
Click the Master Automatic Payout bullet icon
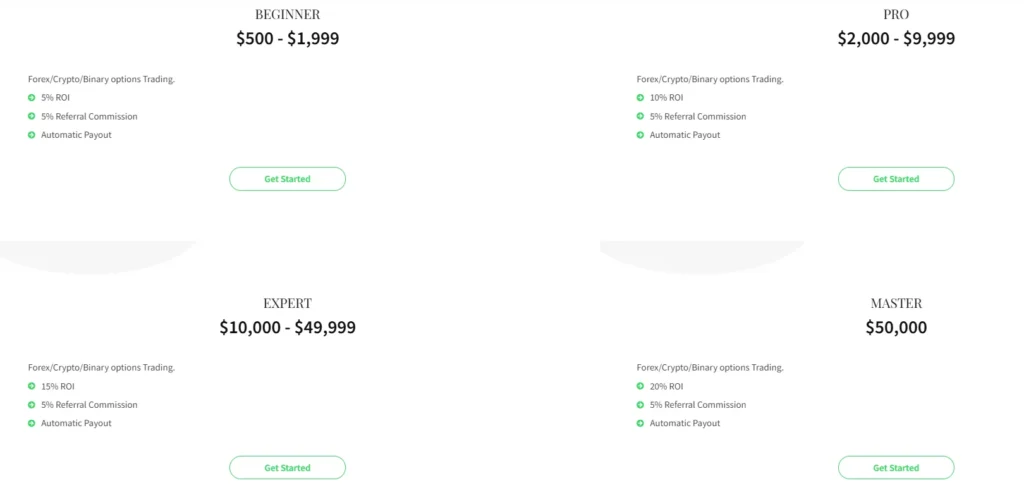pos(640,423)
